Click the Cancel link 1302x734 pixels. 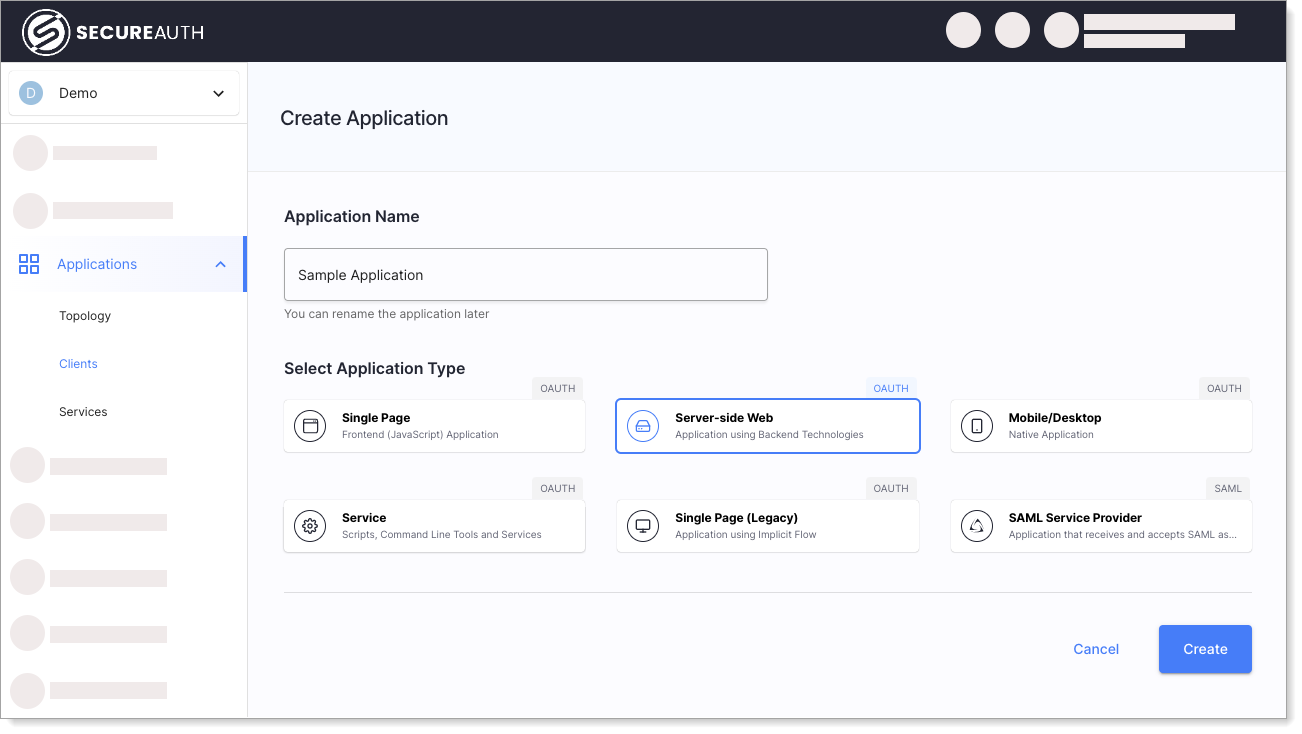[x=1096, y=649]
